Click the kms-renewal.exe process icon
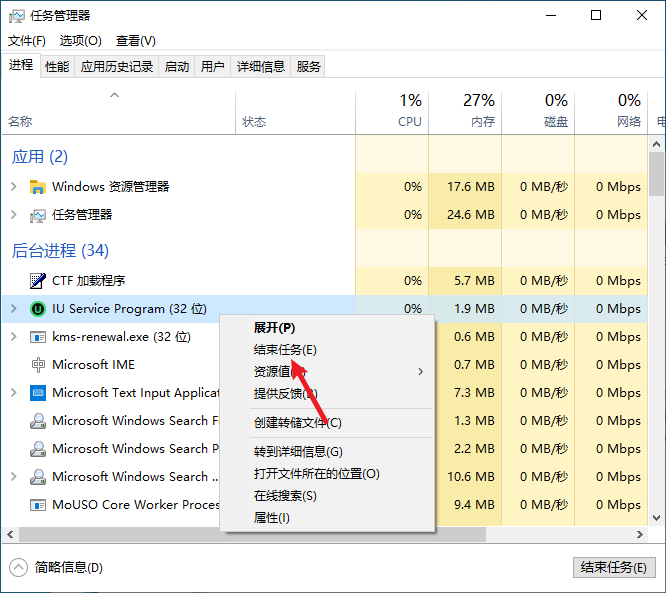 pos(38,337)
